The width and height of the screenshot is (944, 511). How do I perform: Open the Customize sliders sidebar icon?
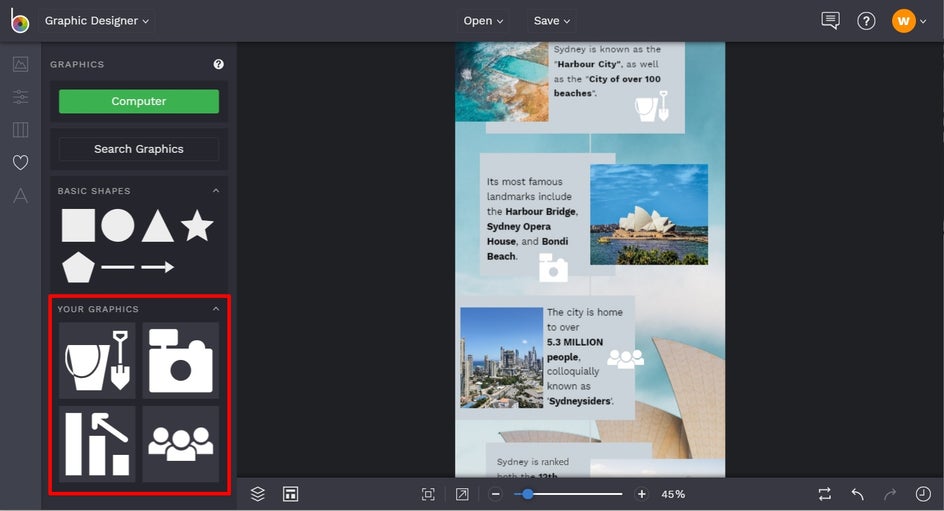pos(20,97)
